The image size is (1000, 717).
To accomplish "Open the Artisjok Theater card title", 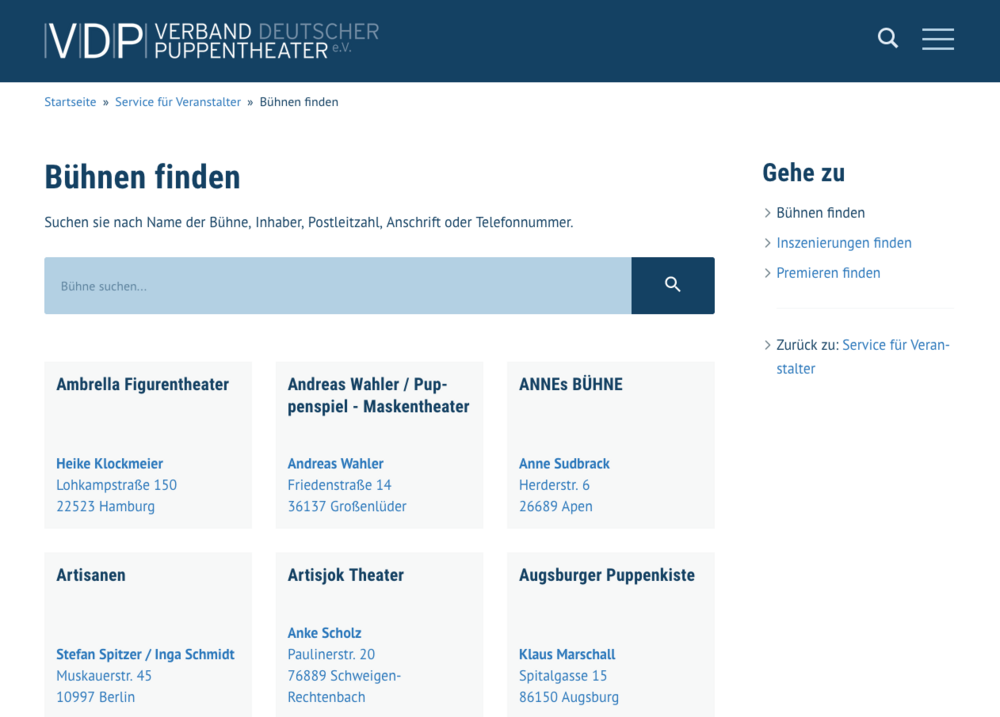I will point(346,575).
